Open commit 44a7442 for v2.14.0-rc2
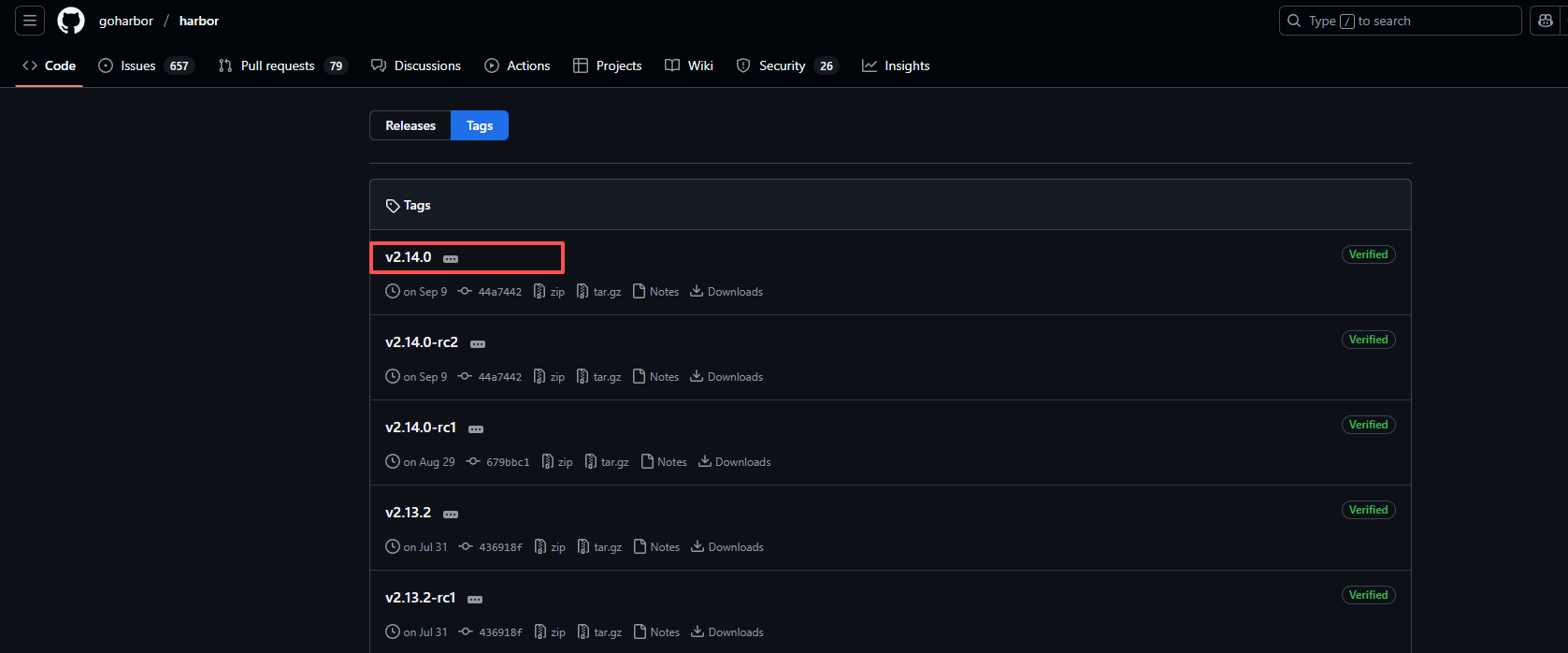Screen dimensions: 1568x653 point(490,377)
